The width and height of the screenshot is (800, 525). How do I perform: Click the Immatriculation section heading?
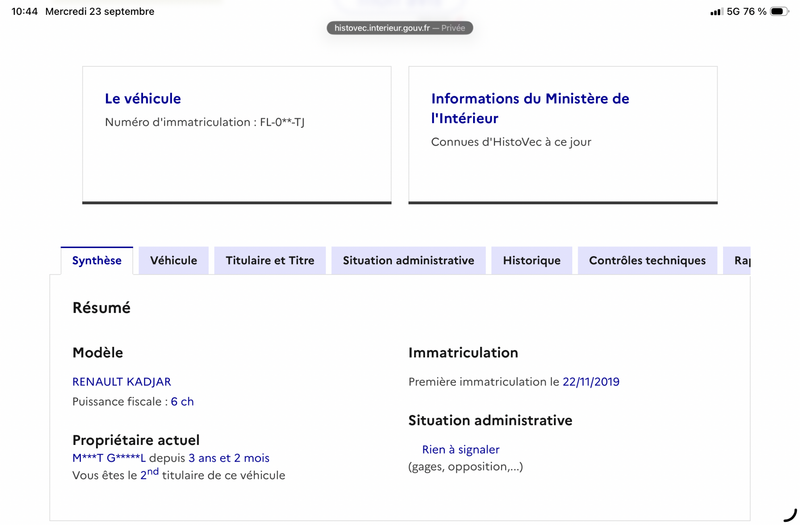pos(463,353)
